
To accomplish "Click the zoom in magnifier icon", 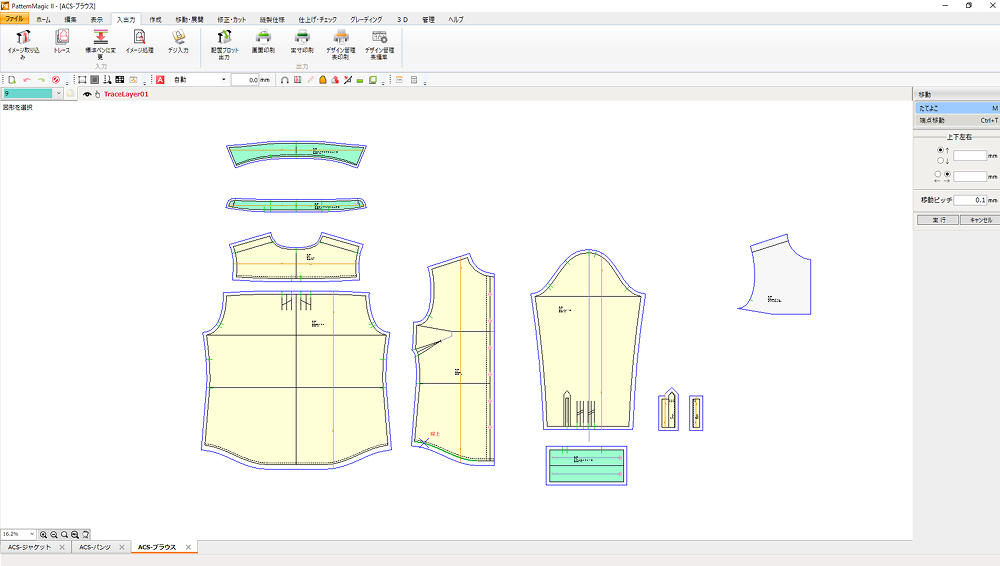I will coord(44,535).
